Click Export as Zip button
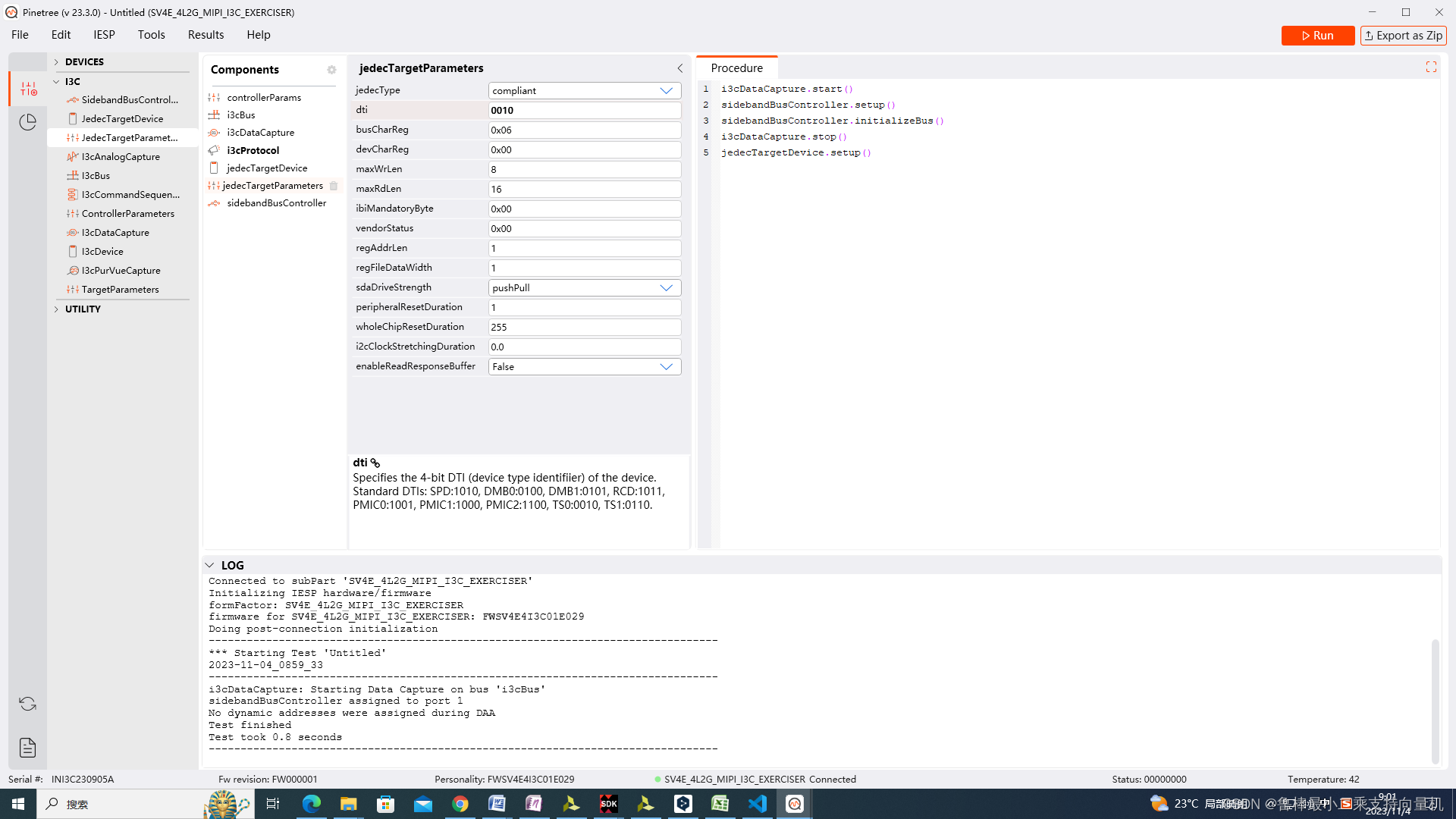Screen dimensions: 1456x819 click(1403, 36)
